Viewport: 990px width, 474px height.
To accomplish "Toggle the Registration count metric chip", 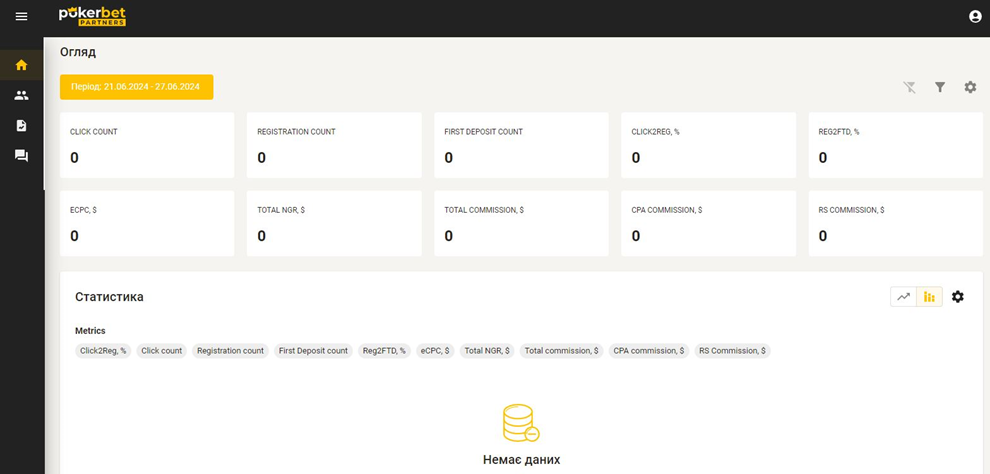I will pyautogui.click(x=230, y=351).
